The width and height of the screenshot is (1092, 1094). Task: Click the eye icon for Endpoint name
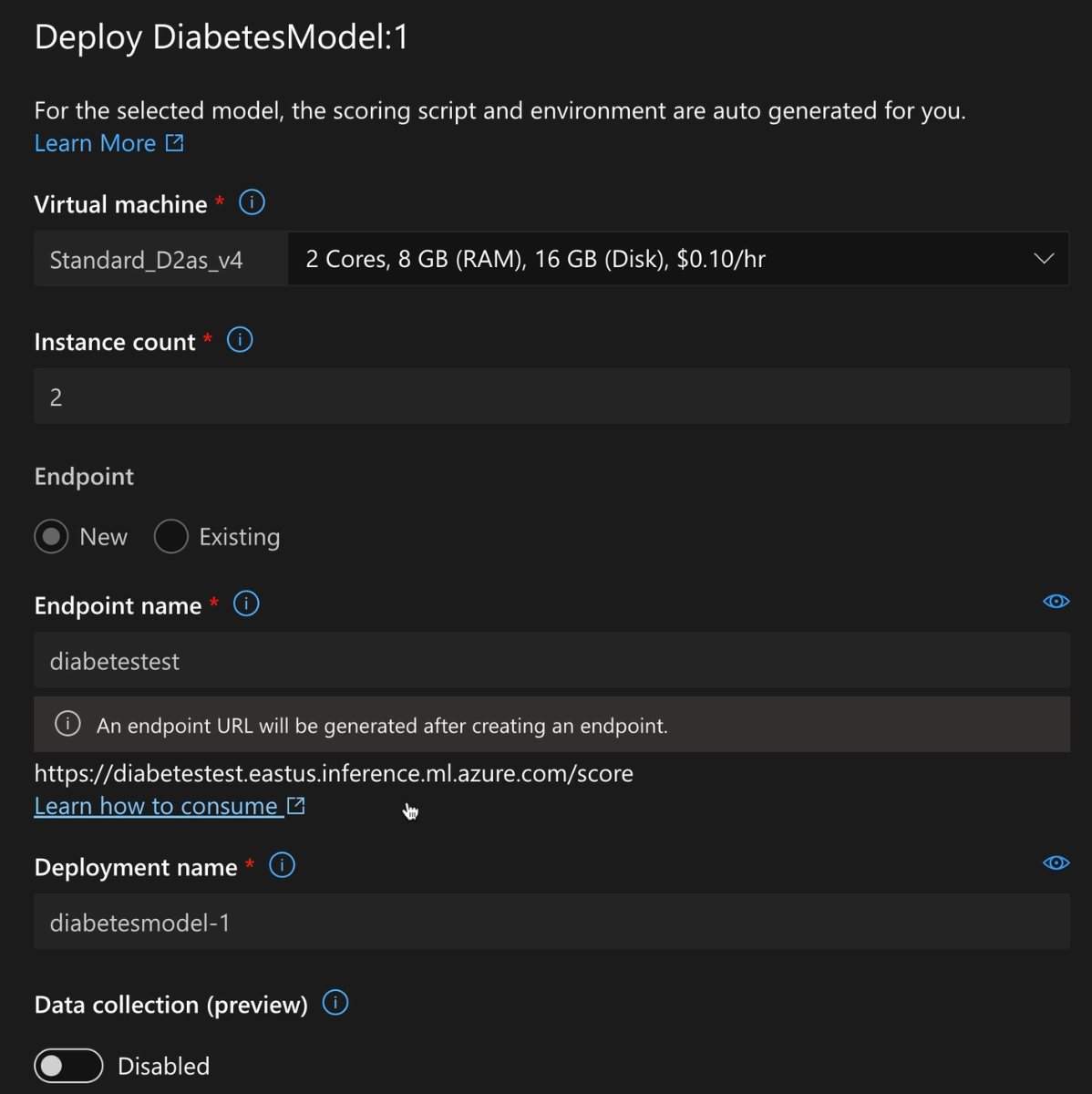[1056, 602]
